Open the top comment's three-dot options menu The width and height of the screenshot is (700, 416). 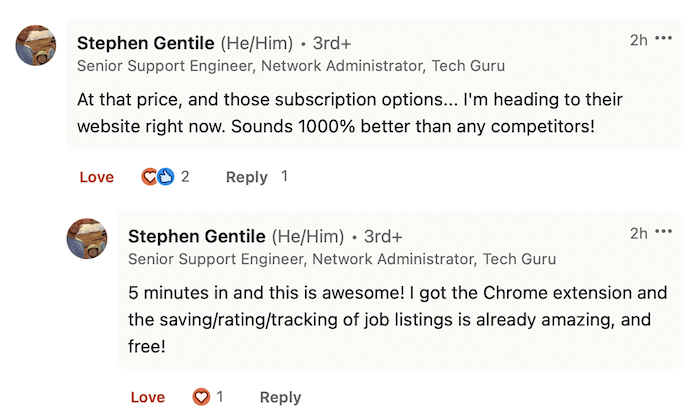(663, 38)
